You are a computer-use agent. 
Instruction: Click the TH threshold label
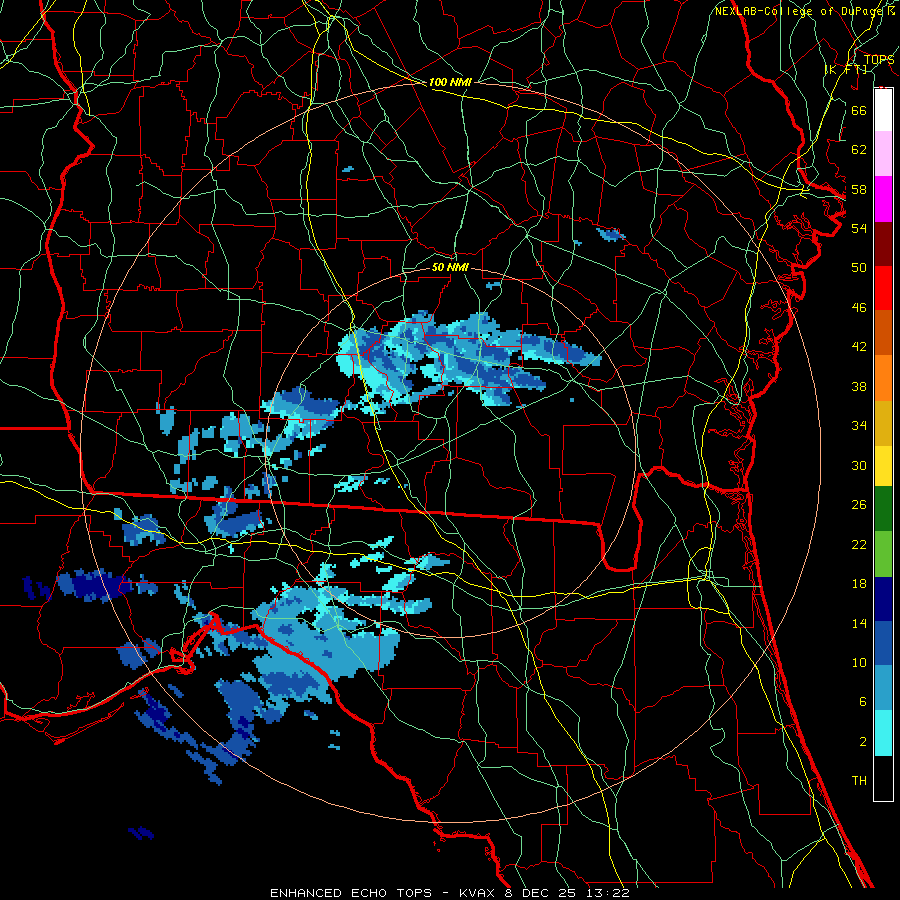coord(859,781)
